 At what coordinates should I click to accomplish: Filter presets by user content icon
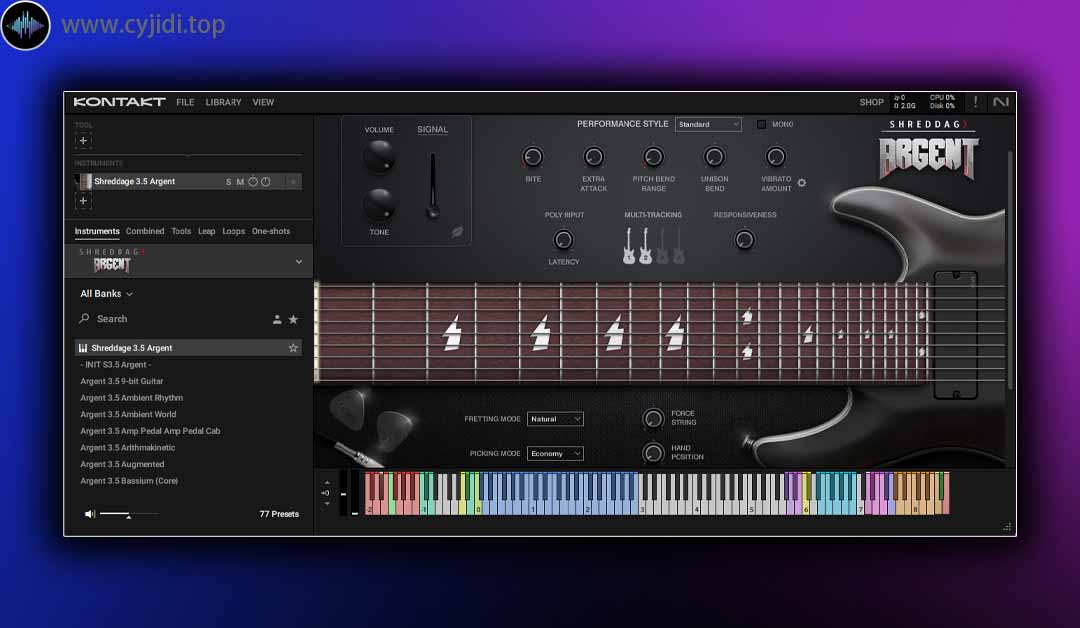pos(277,320)
